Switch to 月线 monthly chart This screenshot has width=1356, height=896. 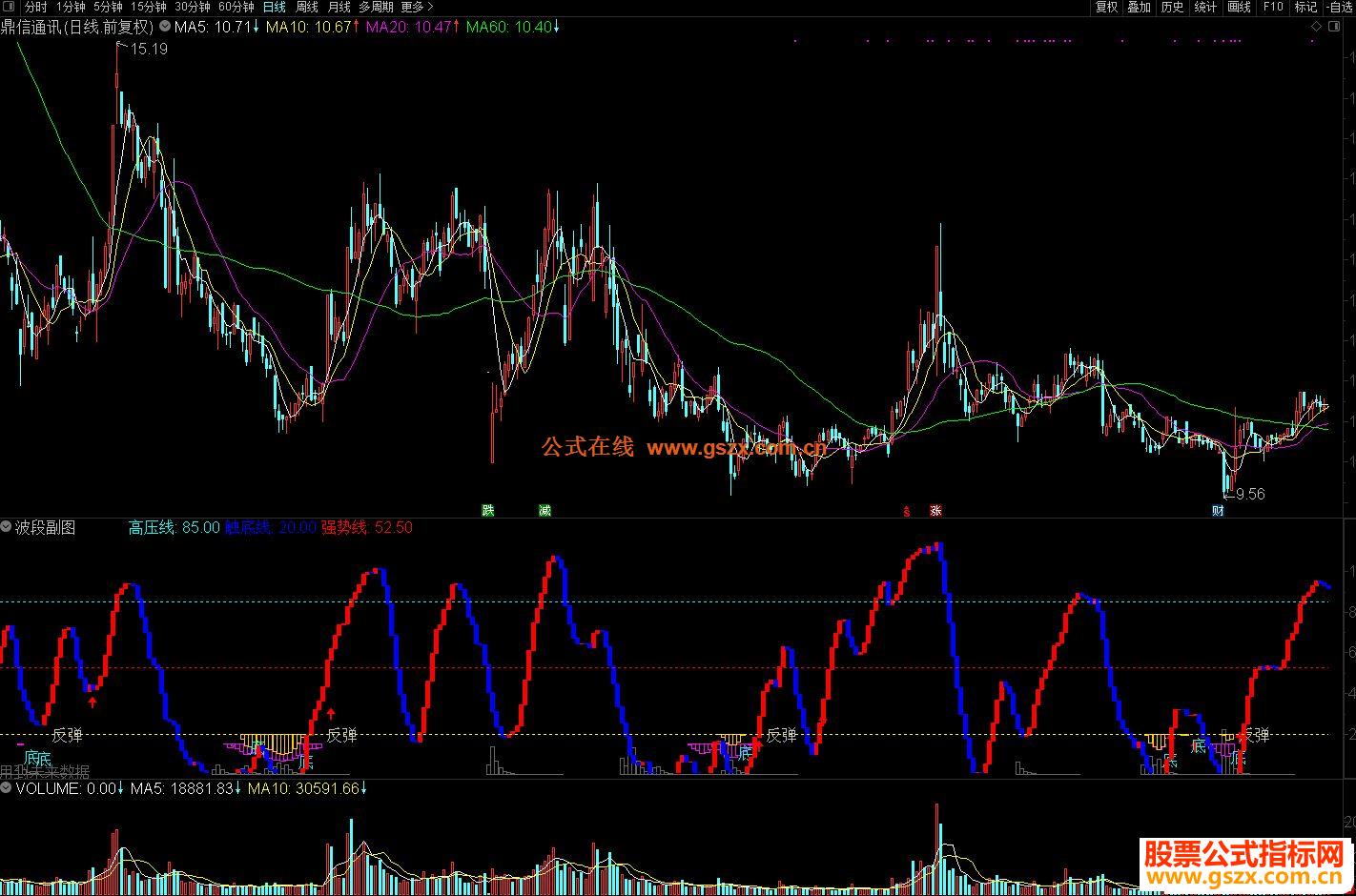click(339, 7)
